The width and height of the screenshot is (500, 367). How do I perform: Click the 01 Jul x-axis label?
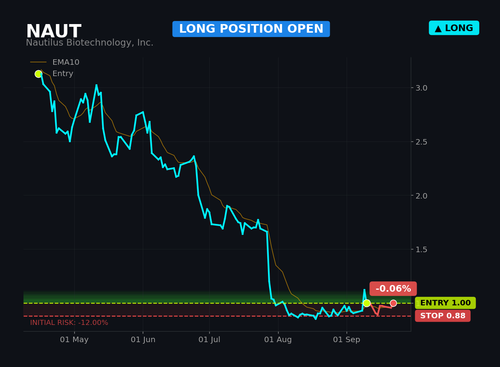209,340
